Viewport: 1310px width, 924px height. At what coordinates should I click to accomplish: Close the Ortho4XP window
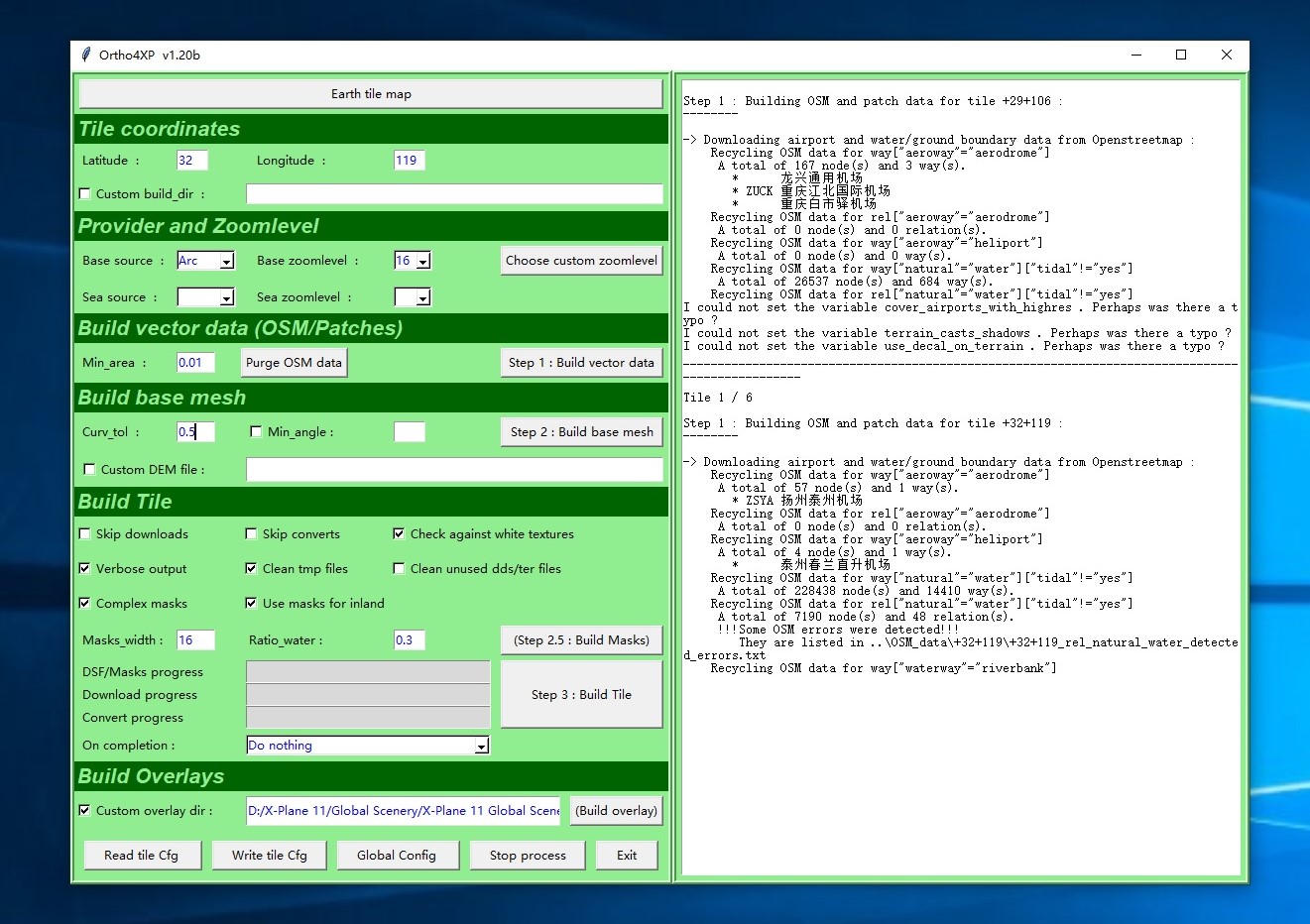[x=1227, y=55]
